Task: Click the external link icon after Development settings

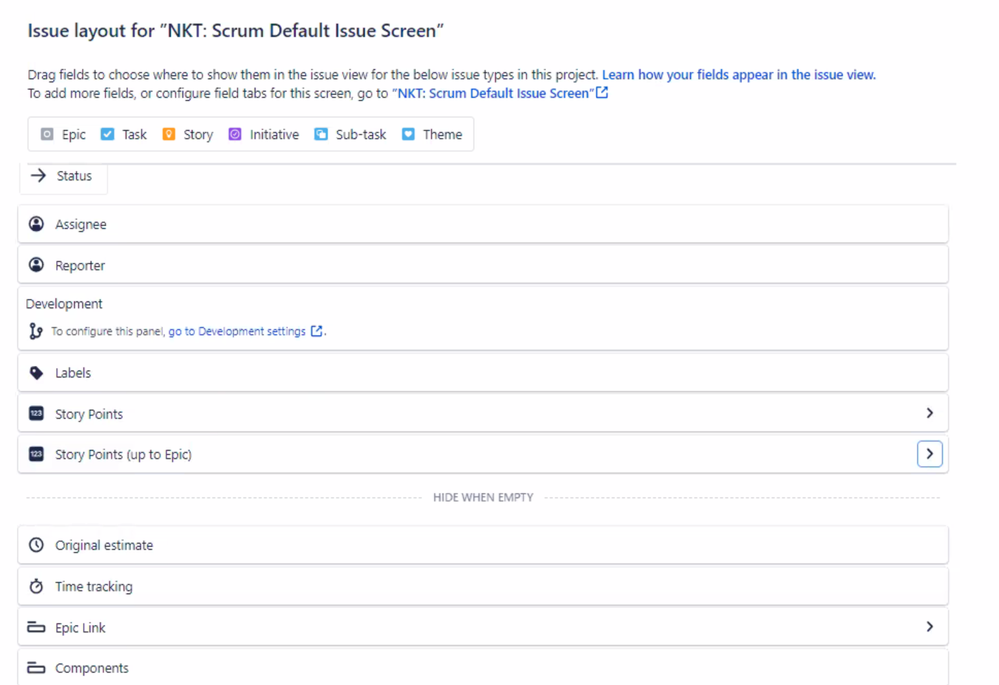Action: click(x=317, y=331)
